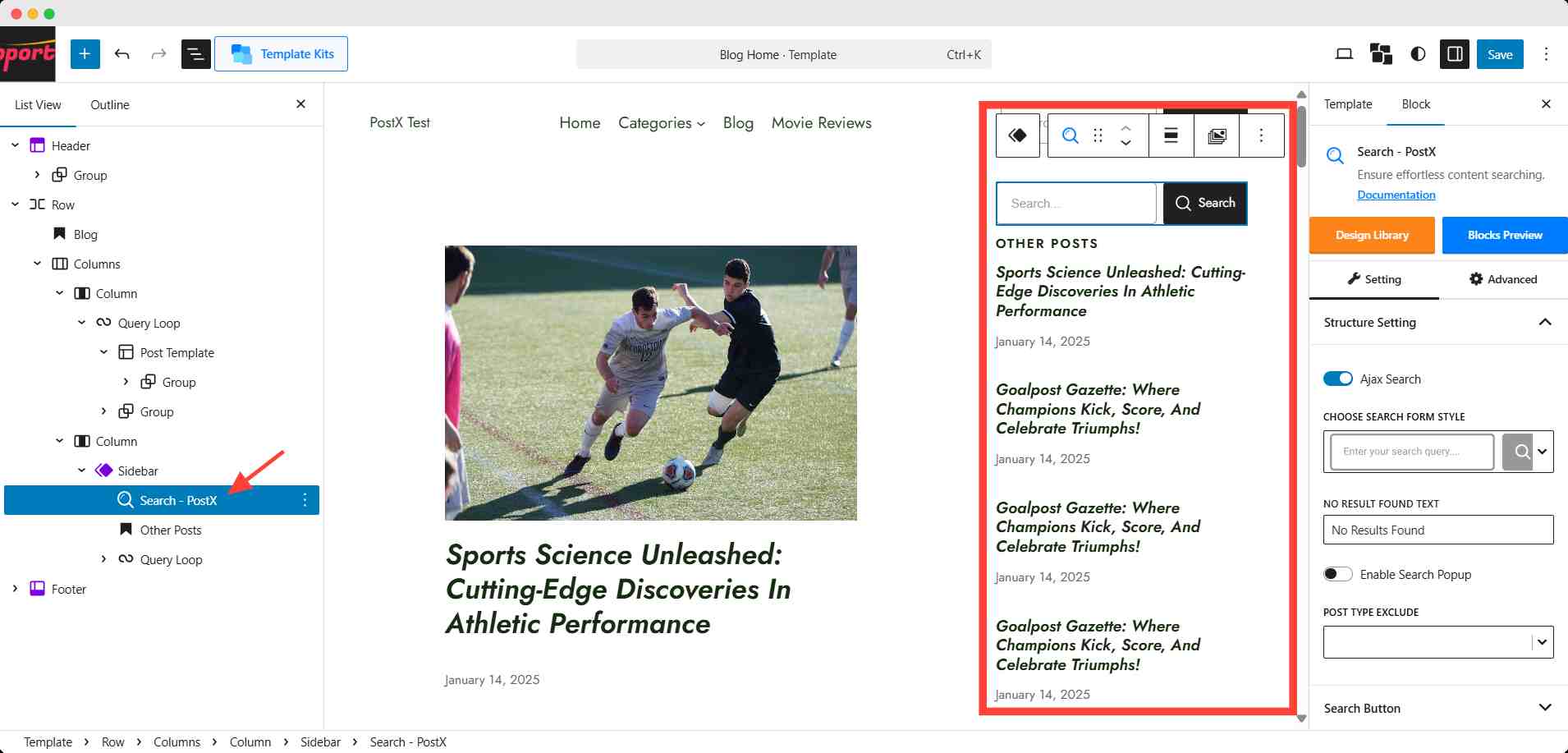The height and width of the screenshot is (753, 1568).
Task: Switch to the Outline tab
Action: point(110,105)
